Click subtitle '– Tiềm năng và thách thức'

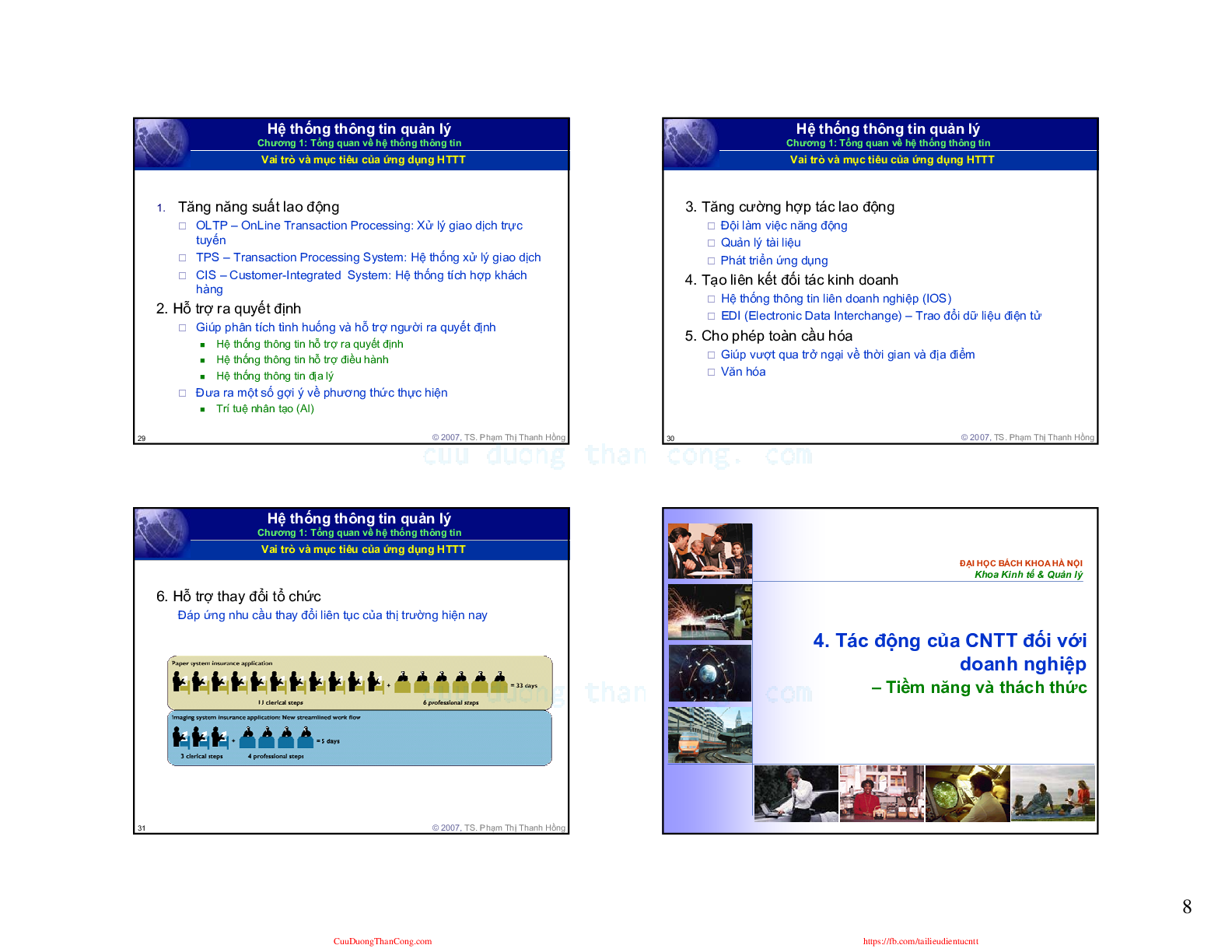[979, 688]
